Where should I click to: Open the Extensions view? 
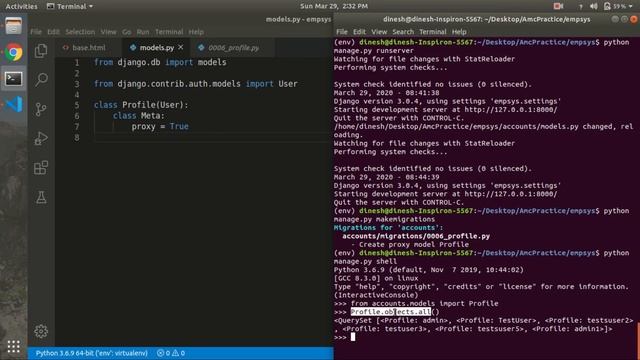tap(41, 168)
